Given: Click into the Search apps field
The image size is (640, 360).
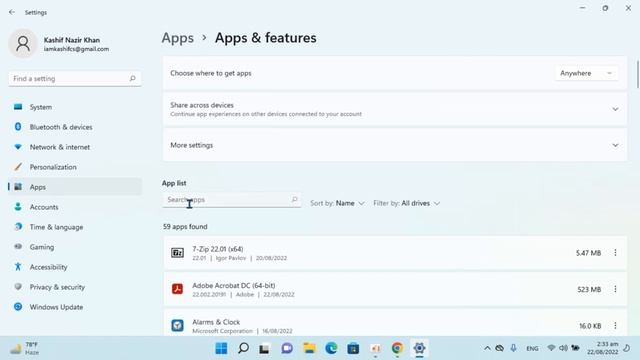Looking at the screenshot, I should coord(231,200).
